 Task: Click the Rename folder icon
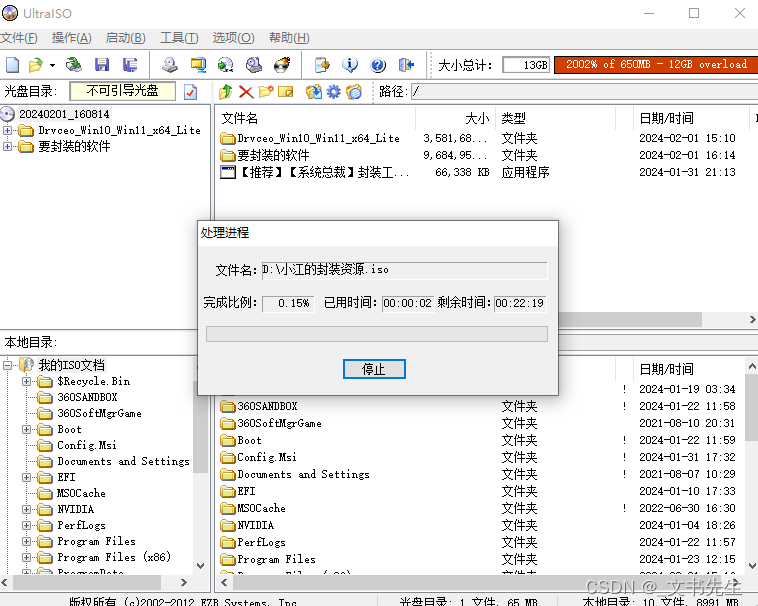[286, 91]
